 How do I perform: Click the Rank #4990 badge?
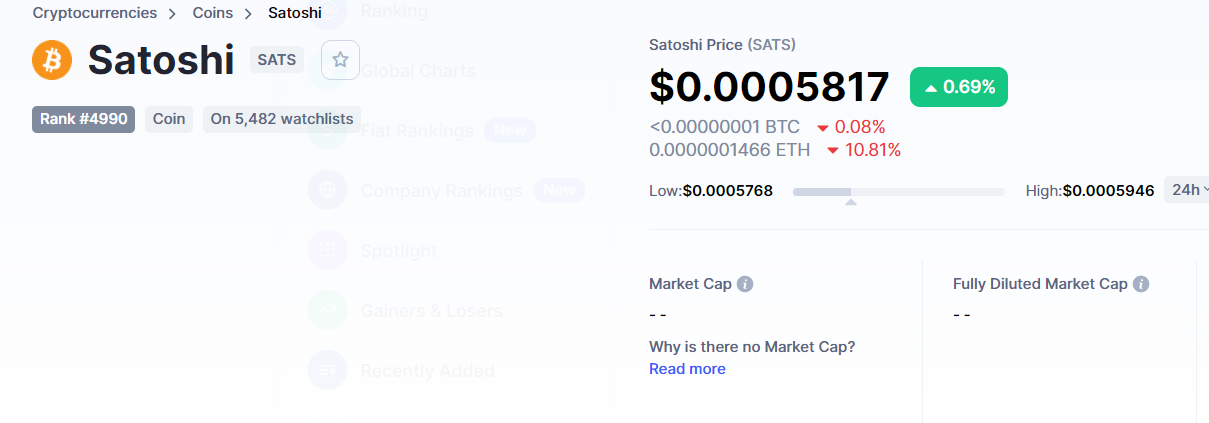[83, 119]
